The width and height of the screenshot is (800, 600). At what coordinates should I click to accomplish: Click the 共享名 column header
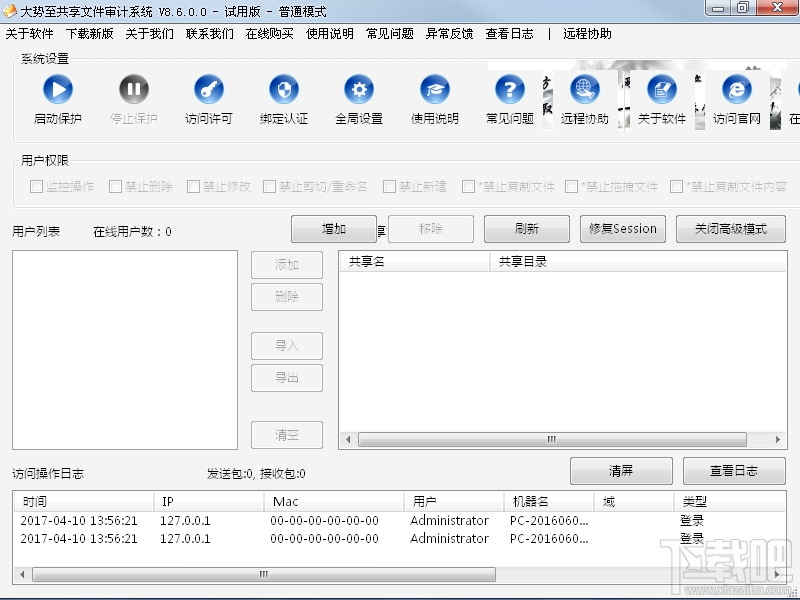[415, 262]
